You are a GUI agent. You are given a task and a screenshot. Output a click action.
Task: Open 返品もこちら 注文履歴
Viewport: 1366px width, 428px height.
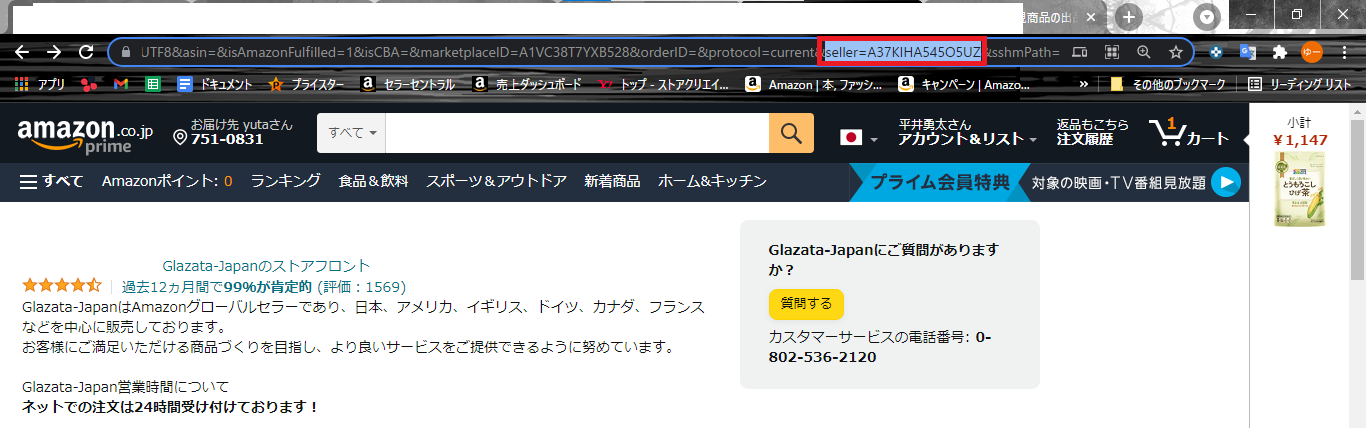[1092, 132]
